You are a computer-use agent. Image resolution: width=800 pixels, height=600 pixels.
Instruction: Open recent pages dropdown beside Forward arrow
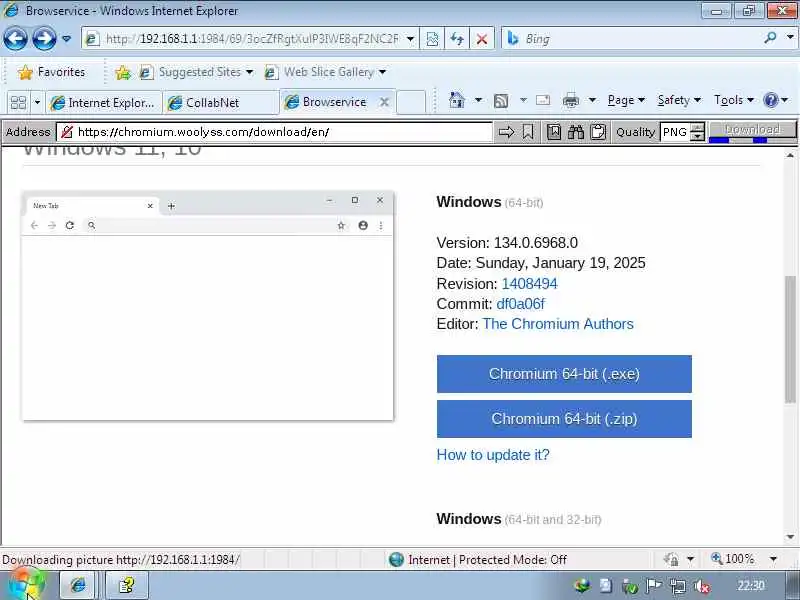click(x=66, y=39)
